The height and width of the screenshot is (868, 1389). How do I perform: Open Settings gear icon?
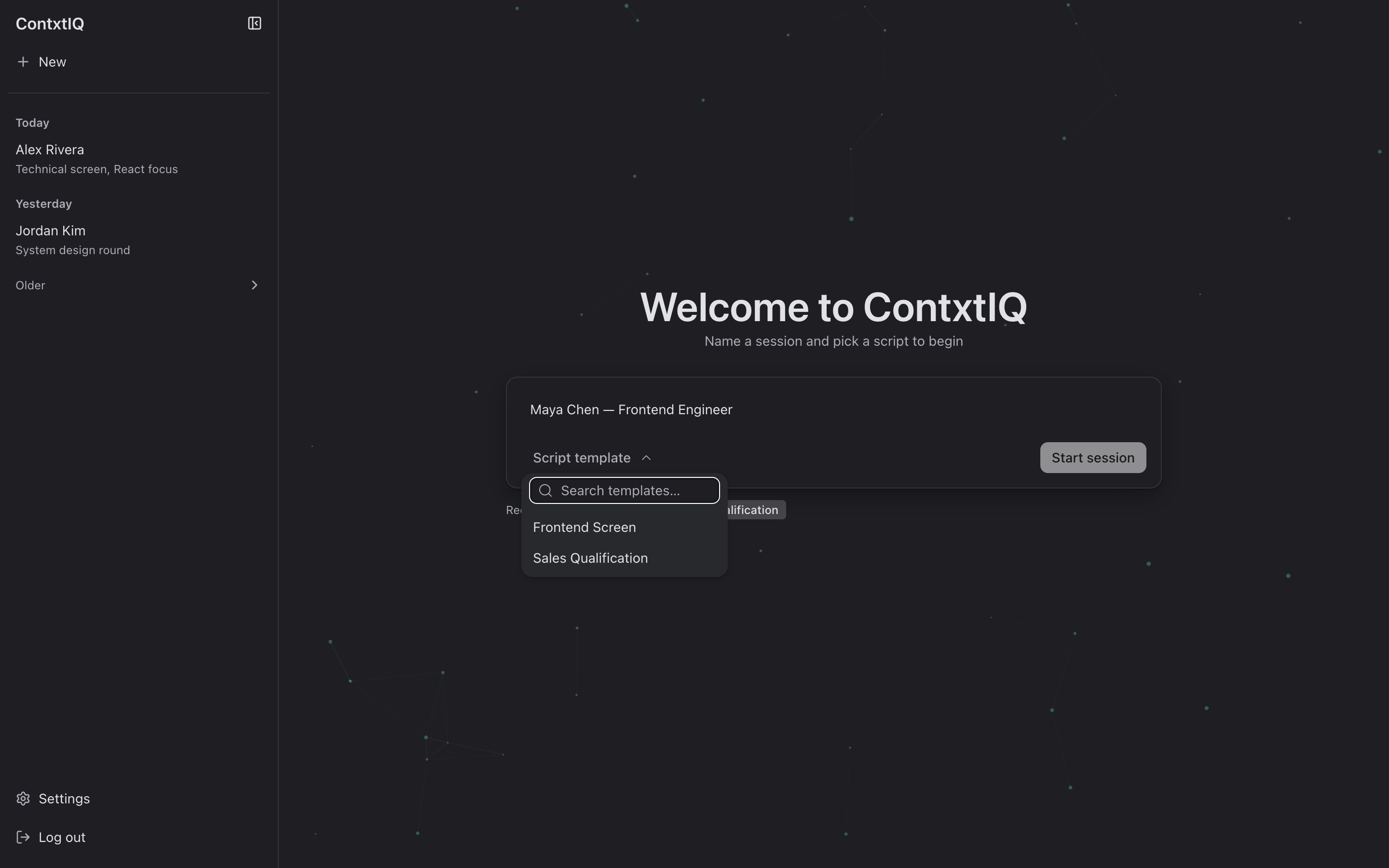click(x=23, y=799)
